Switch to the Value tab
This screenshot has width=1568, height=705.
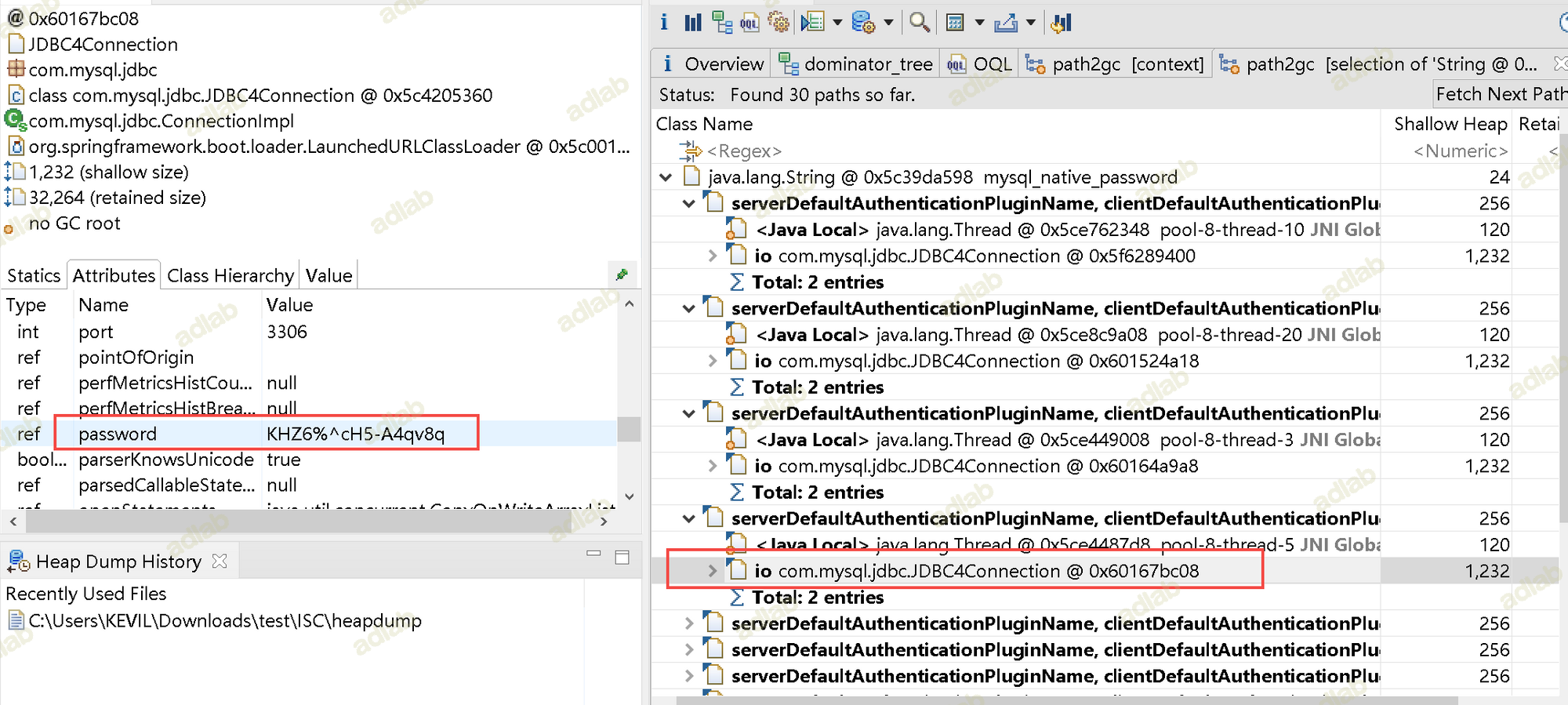329,275
